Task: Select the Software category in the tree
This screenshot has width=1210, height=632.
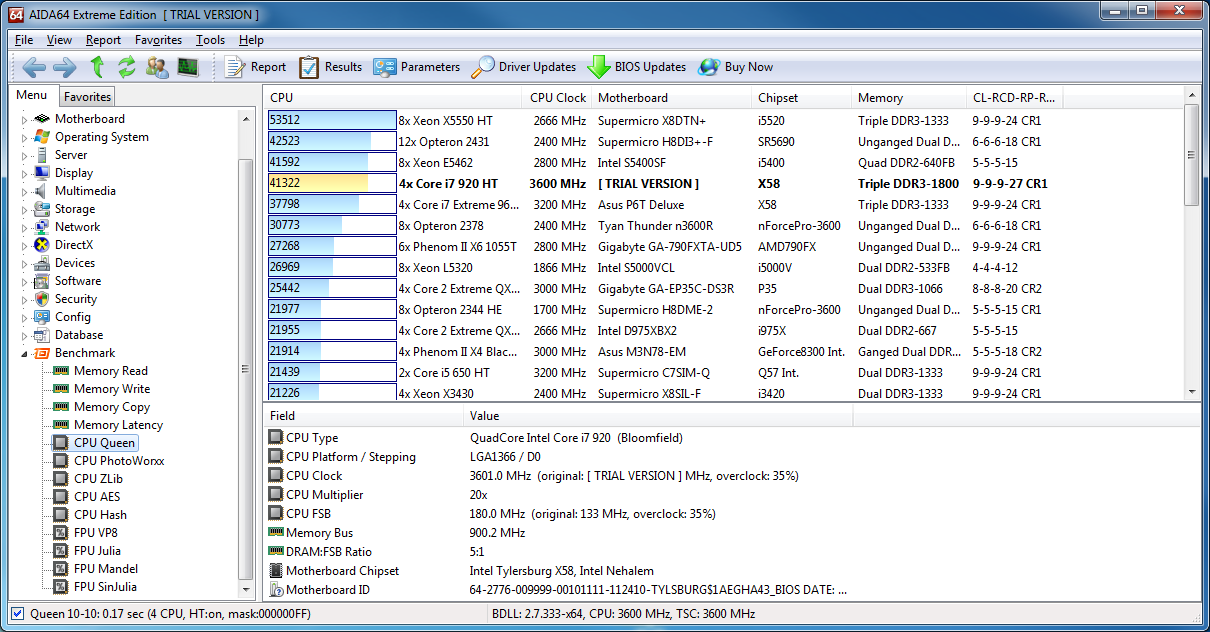Action: pos(78,281)
